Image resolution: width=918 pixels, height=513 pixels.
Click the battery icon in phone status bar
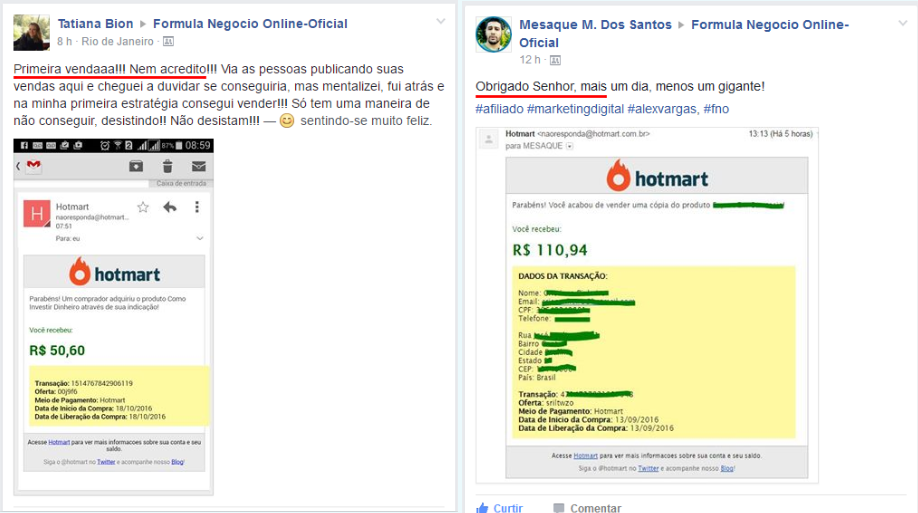coord(179,145)
